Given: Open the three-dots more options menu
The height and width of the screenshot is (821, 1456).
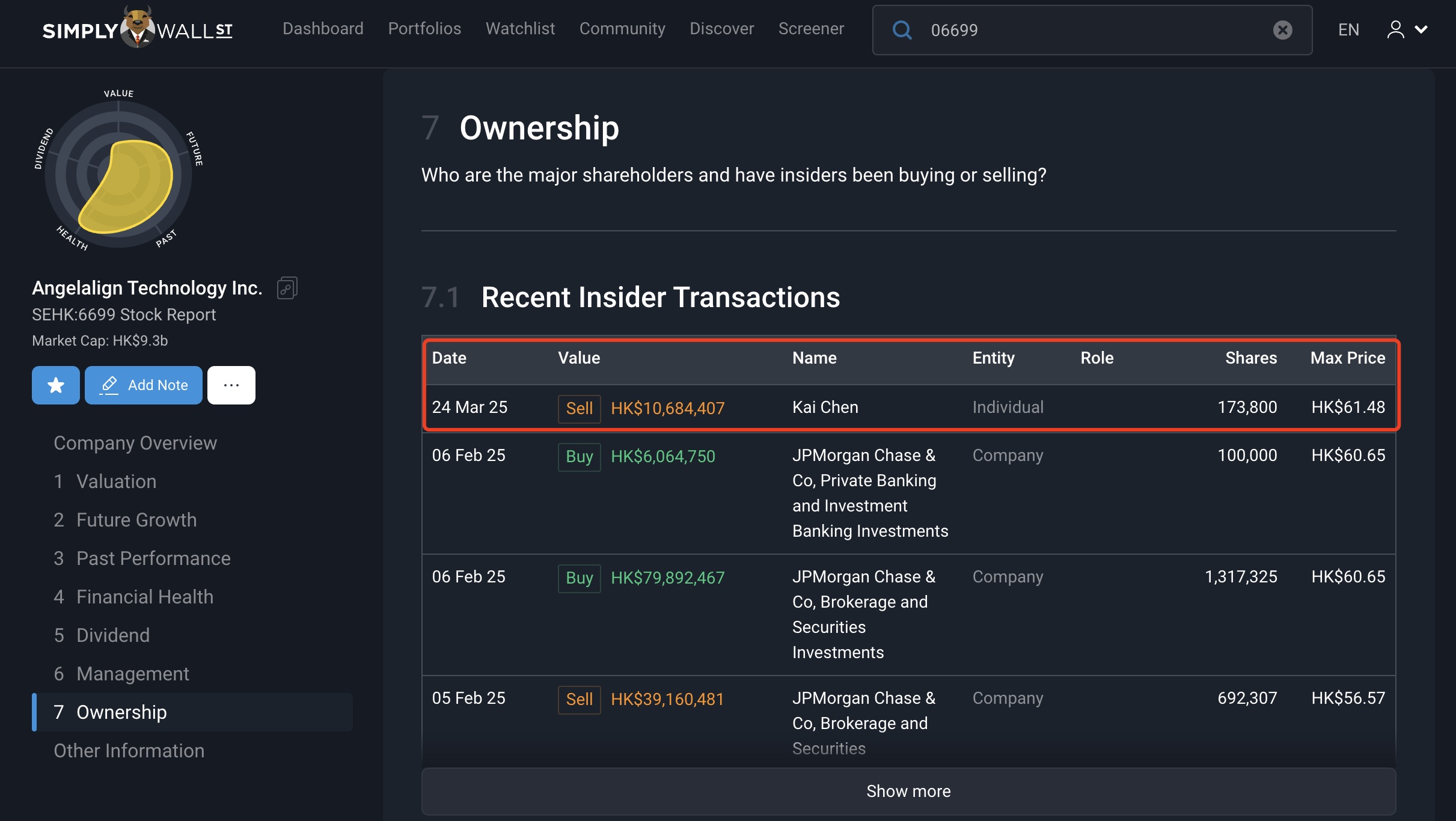Looking at the screenshot, I should pos(231,385).
